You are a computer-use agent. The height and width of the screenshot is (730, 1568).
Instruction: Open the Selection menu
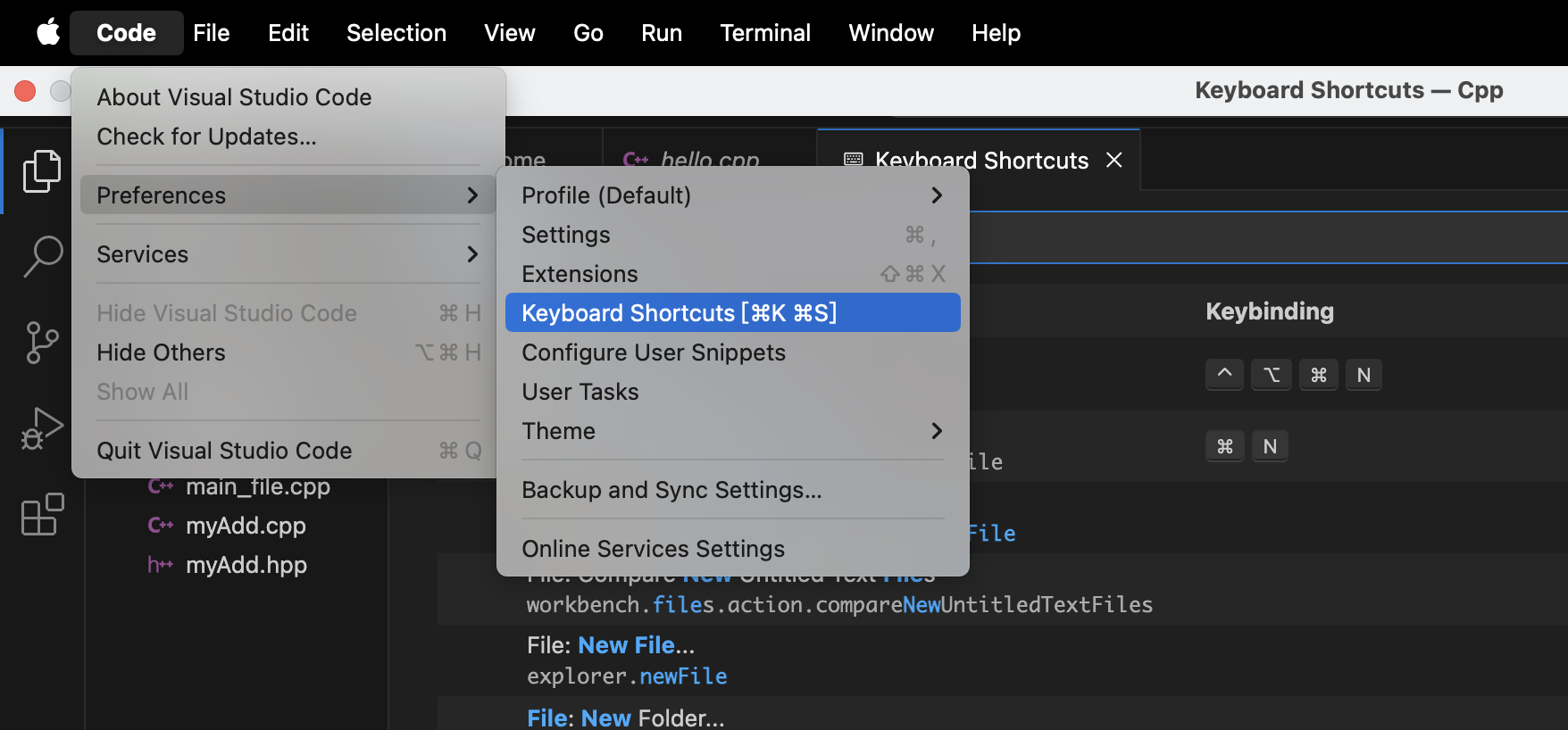tap(396, 33)
